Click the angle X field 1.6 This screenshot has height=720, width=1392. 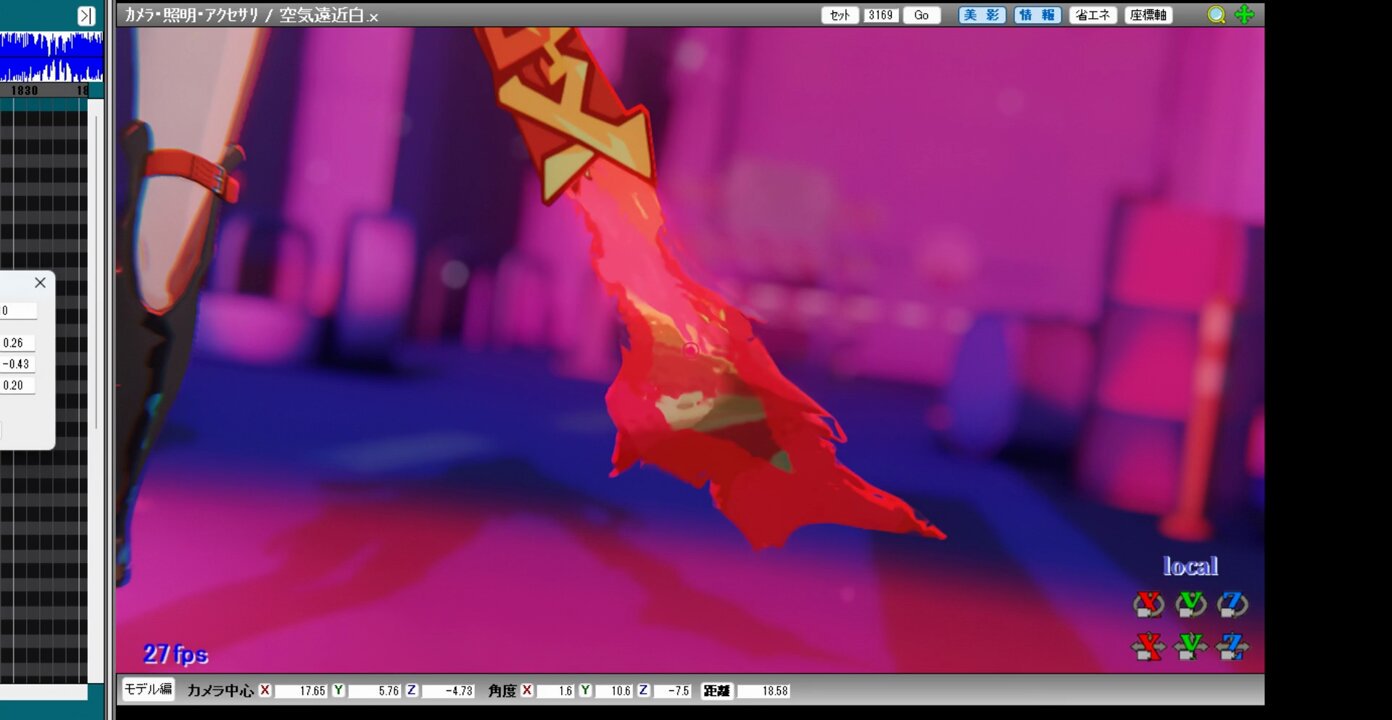(556, 691)
